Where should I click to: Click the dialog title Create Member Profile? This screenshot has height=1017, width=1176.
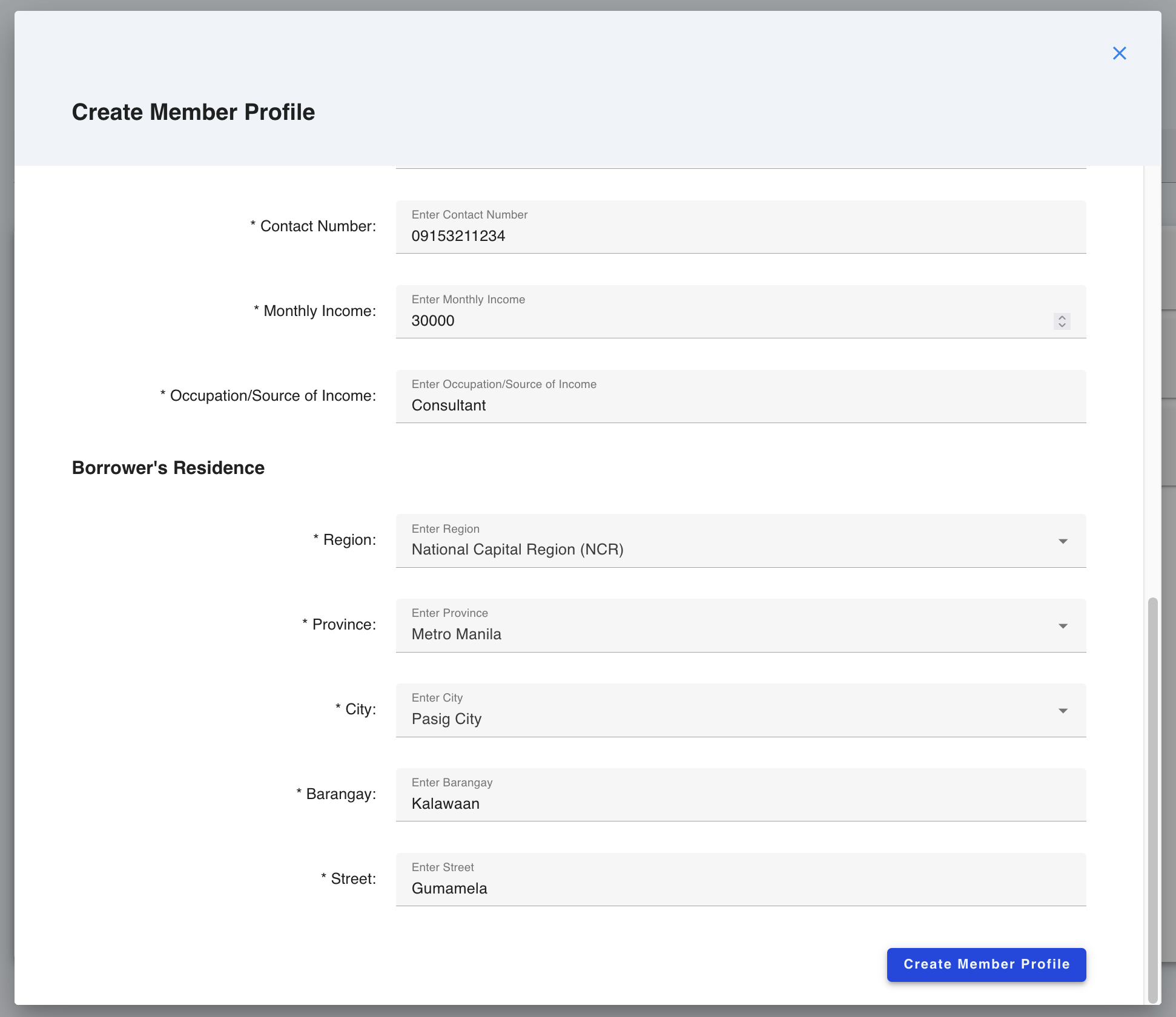[193, 111]
